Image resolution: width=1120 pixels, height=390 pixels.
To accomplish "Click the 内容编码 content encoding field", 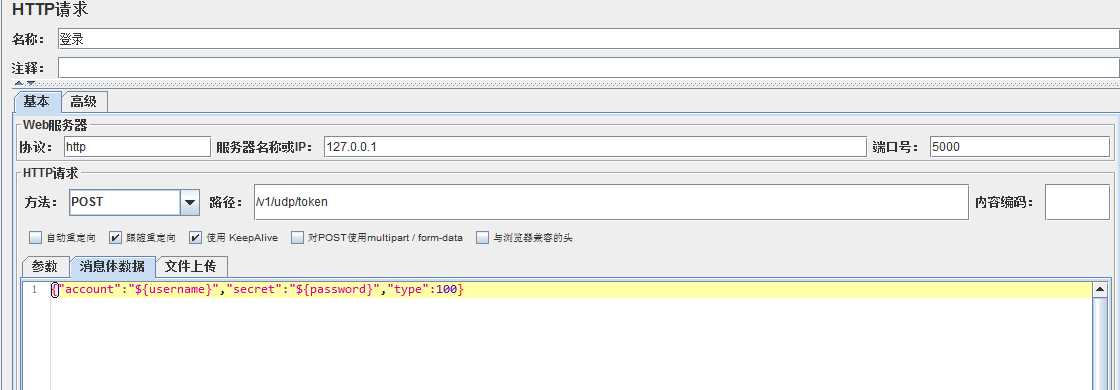I will [x=1077, y=202].
